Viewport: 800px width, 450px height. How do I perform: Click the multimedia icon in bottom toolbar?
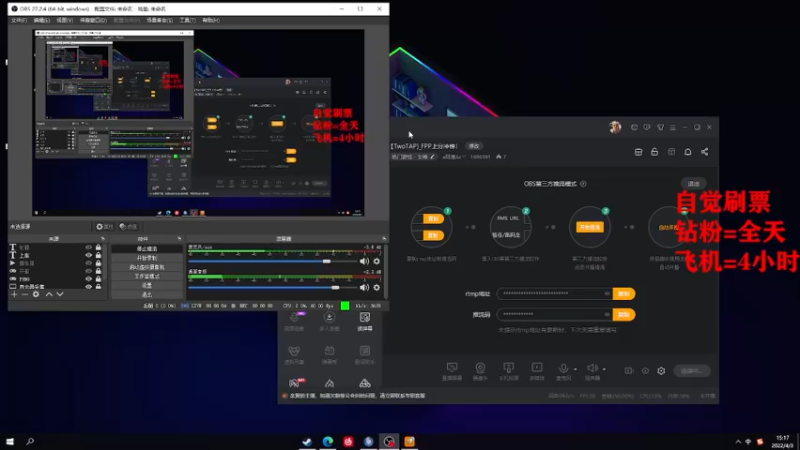pyautogui.click(x=537, y=367)
